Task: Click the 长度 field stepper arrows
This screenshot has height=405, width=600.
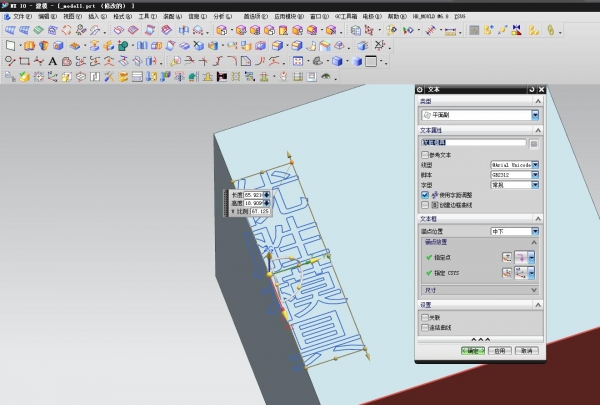Action: 266,195
